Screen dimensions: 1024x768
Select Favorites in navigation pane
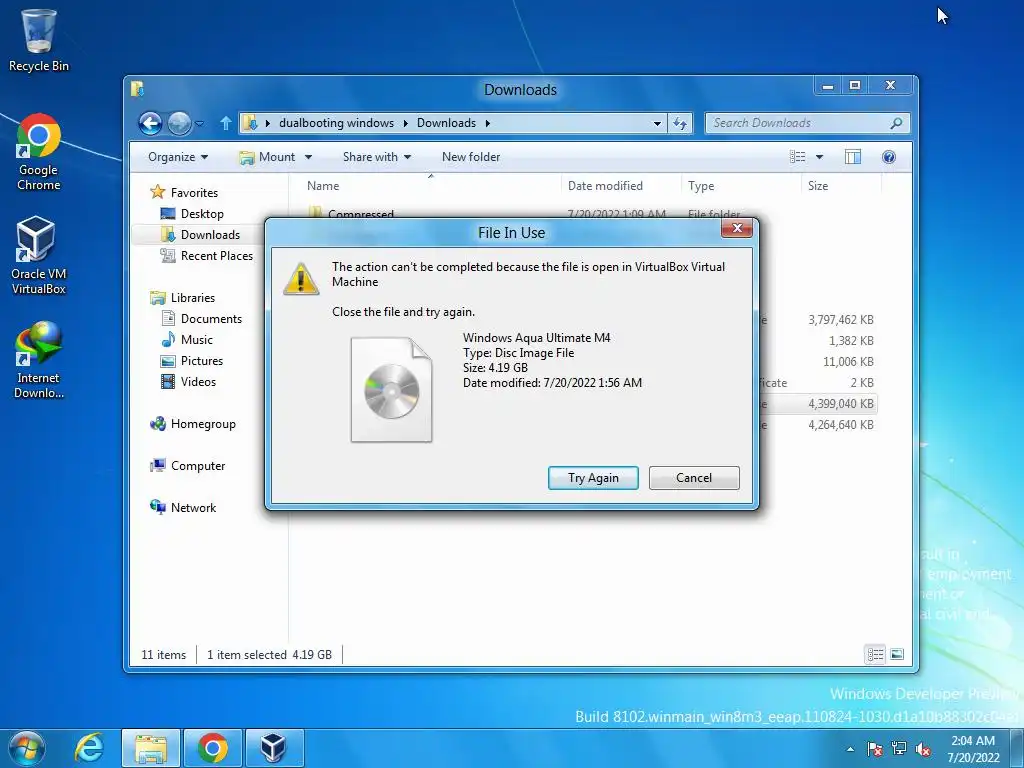(194, 193)
